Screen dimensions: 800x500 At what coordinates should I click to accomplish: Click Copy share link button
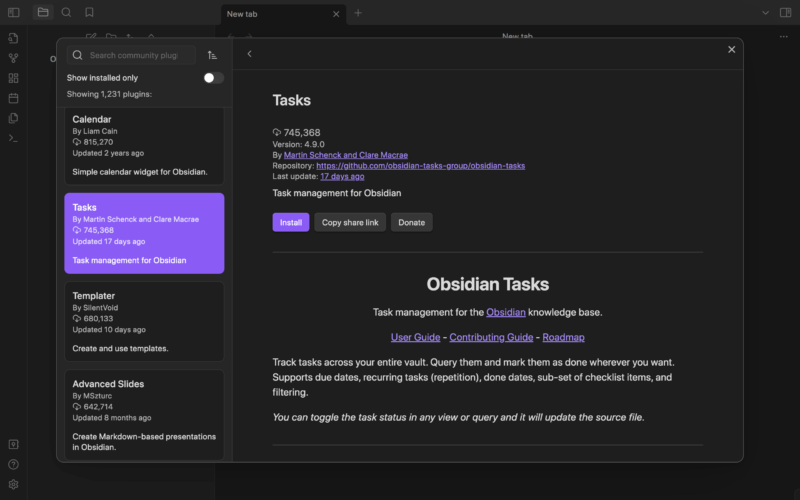350,222
